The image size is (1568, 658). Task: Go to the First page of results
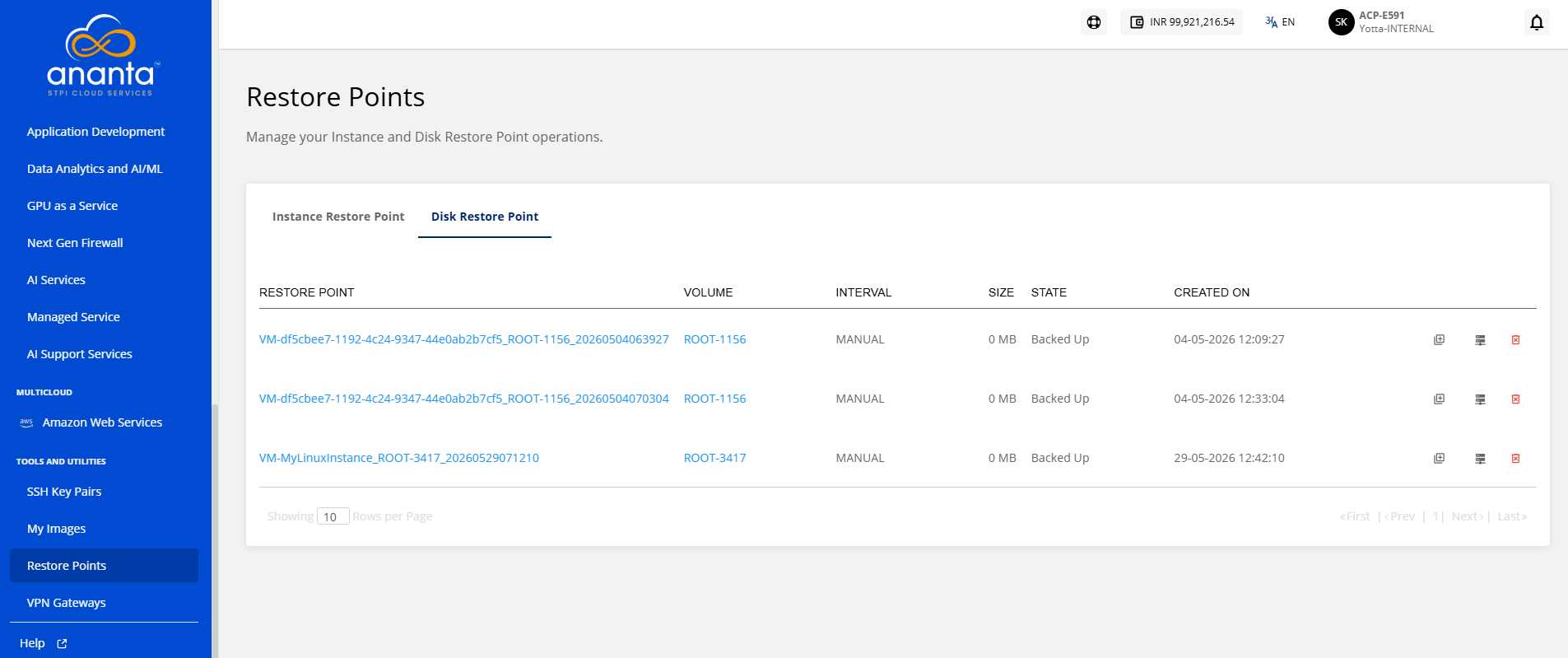pyautogui.click(x=1355, y=516)
